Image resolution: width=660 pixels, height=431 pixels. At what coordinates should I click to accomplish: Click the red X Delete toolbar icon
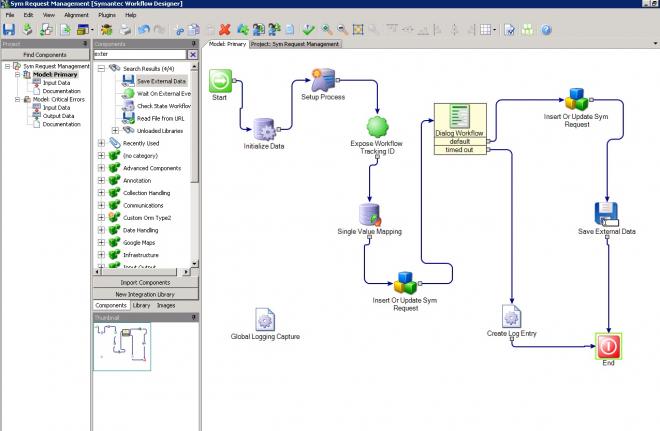click(225, 30)
